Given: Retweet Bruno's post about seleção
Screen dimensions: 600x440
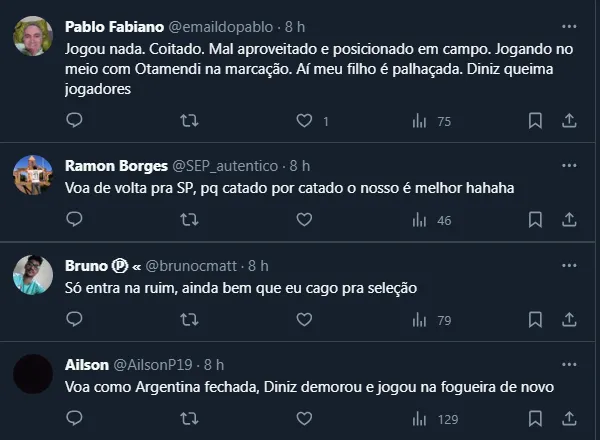Looking at the screenshot, I should pos(187,320).
